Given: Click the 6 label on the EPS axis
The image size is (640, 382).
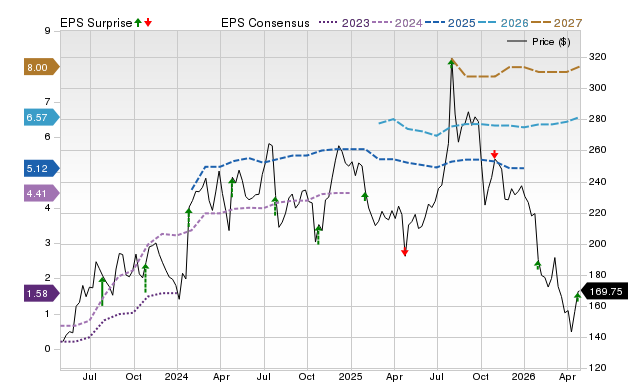Looking at the screenshot, I should point(47,137).
